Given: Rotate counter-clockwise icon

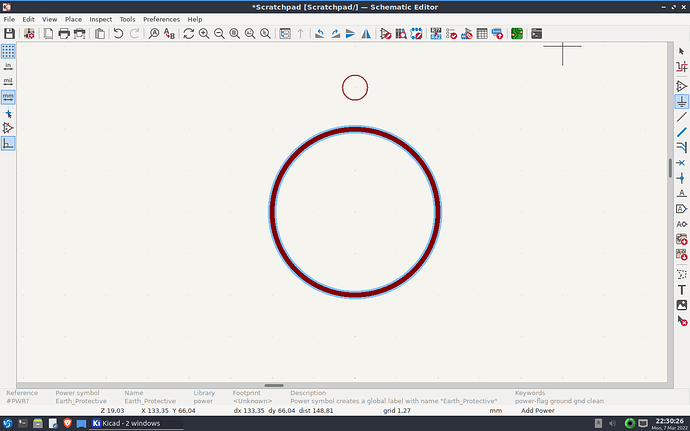Looking at the screenshot, I should pyautogui.click(x=320, y=33).
